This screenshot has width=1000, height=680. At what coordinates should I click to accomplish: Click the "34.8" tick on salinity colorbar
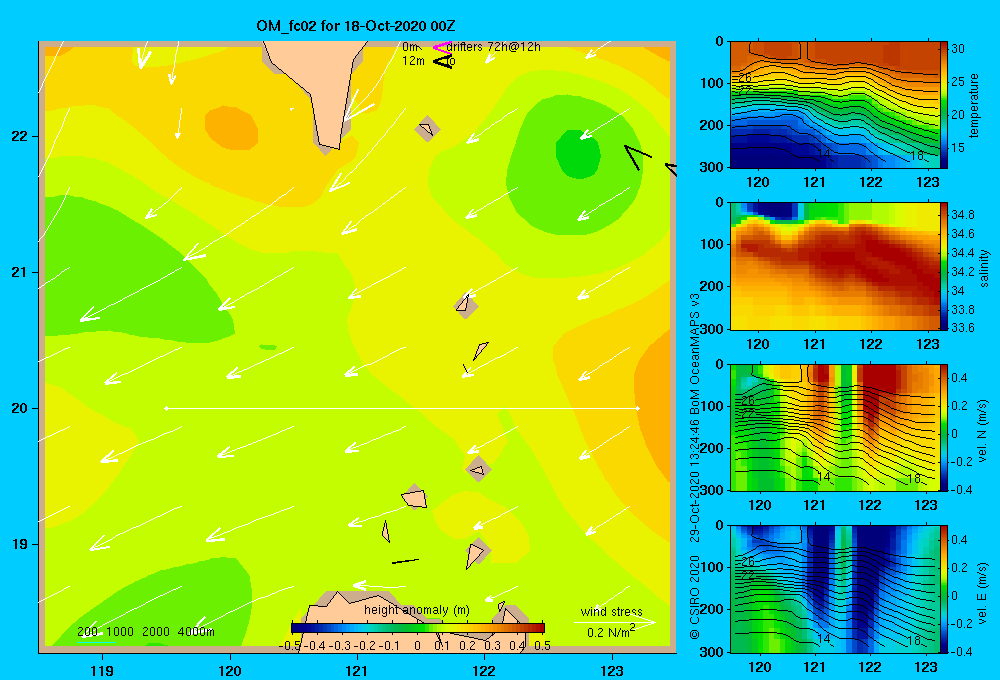[963, 215]
